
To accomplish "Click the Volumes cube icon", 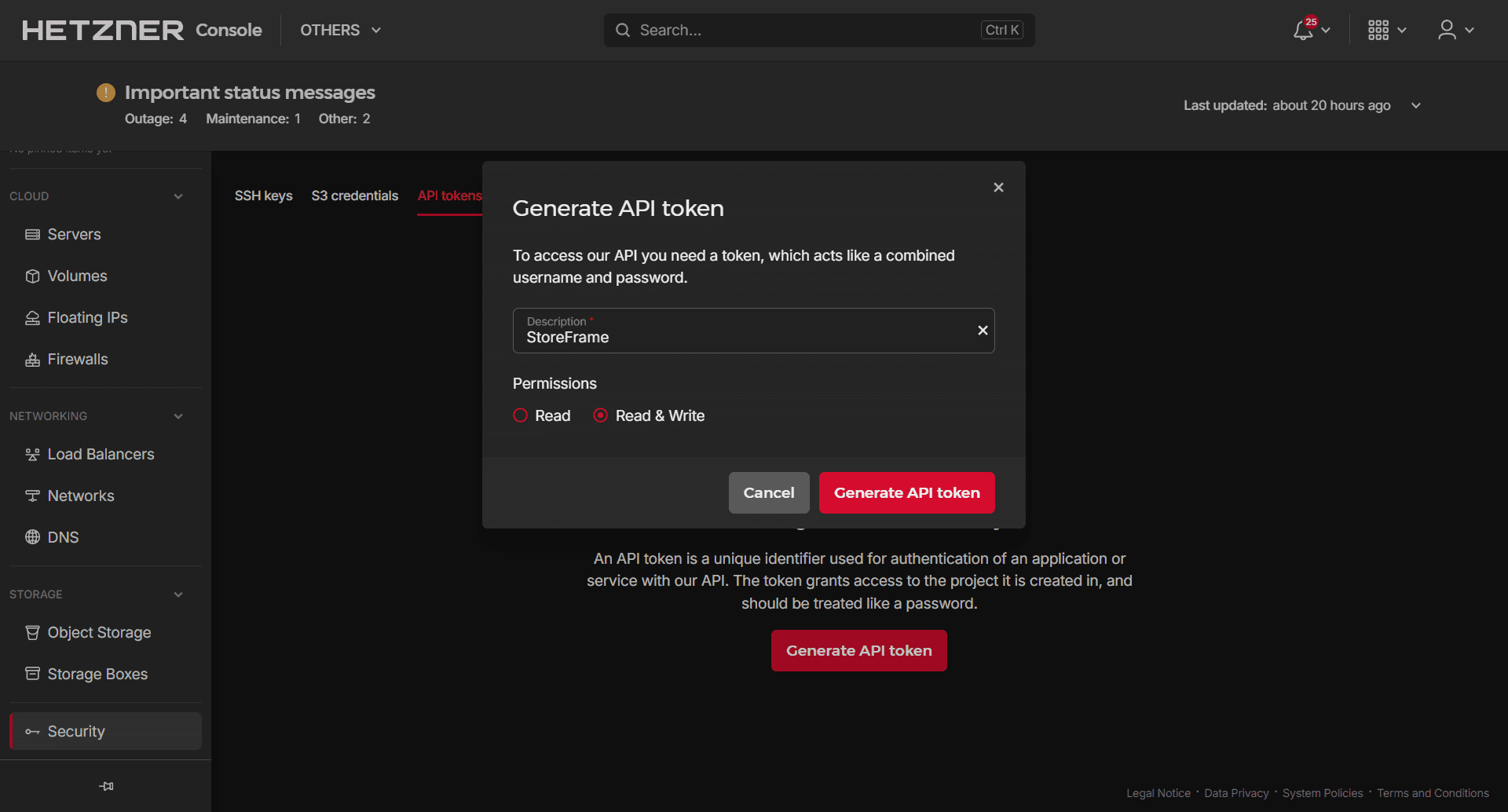I will (x=32, y=276).
